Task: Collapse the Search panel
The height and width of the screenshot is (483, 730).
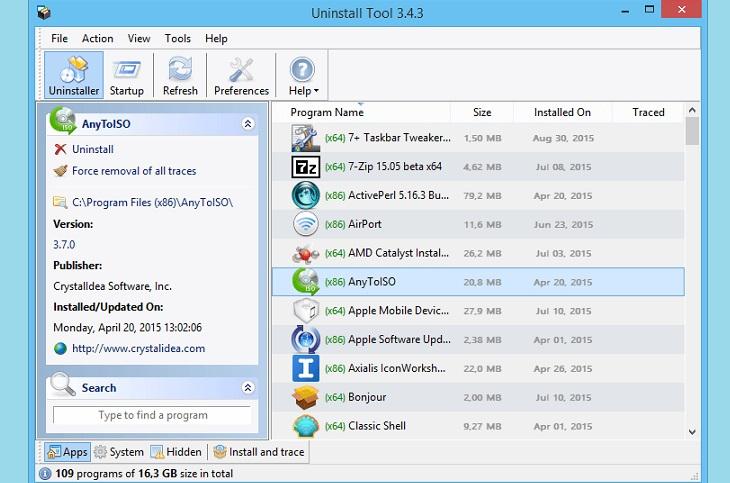Action: point(248,388)
